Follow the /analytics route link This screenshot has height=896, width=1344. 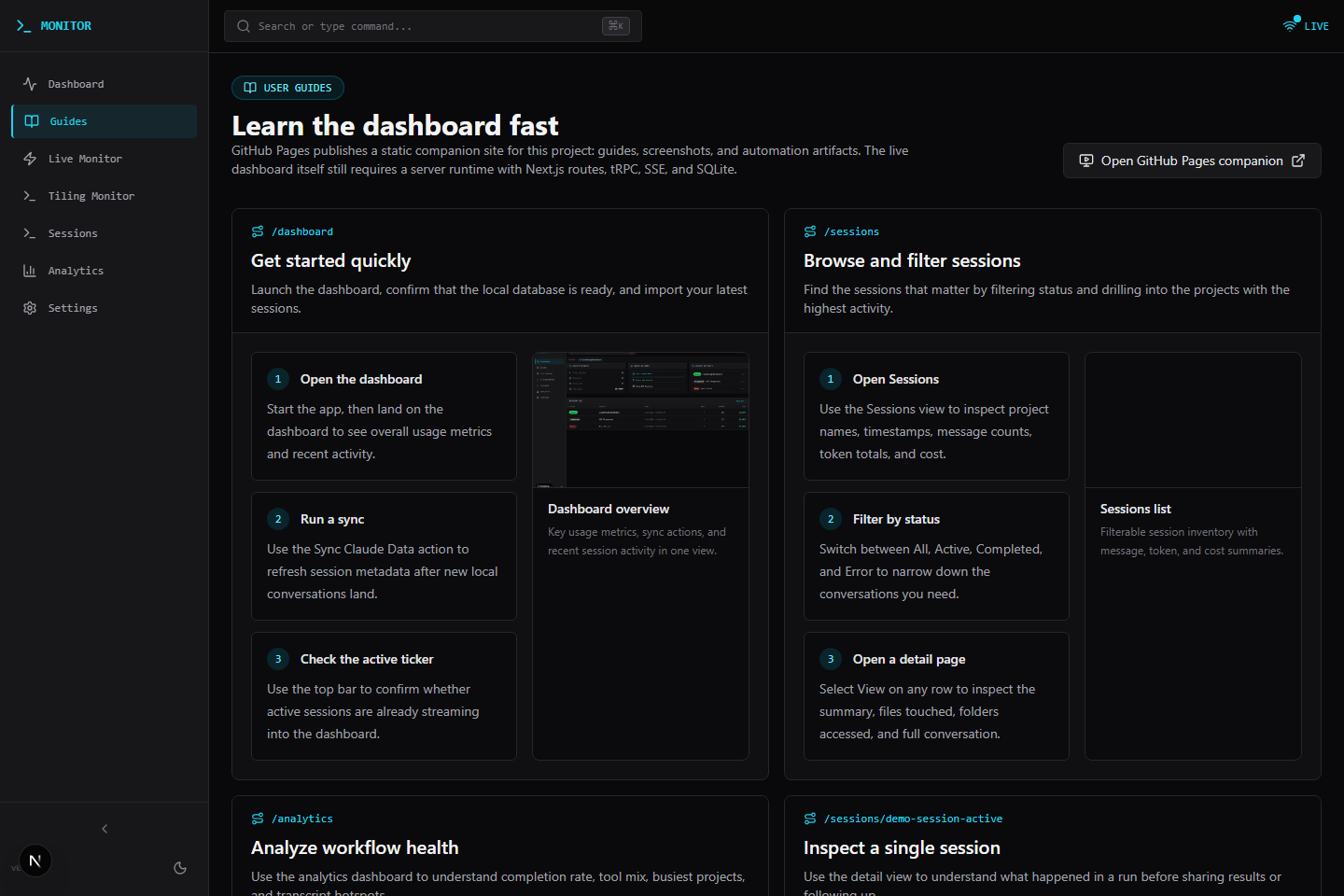(301, 819)
